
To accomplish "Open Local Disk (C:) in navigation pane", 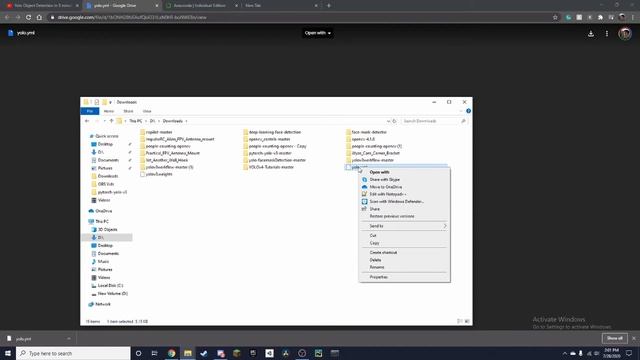I will (110, 286).
